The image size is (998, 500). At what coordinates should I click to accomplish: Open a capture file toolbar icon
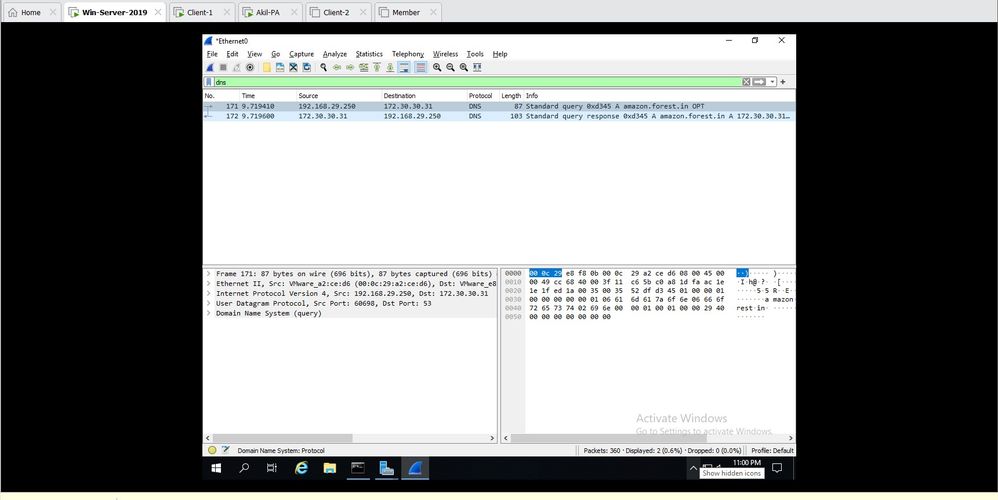(267, 67)
